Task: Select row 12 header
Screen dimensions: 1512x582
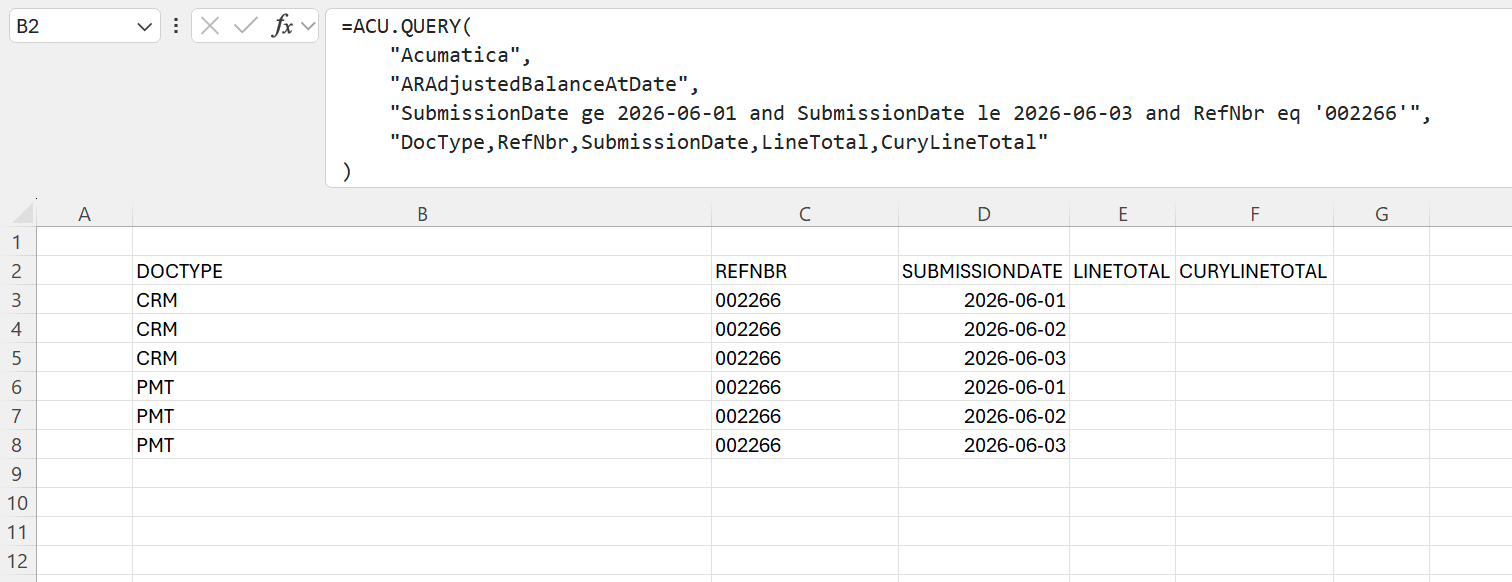Action: click(18, 561)
